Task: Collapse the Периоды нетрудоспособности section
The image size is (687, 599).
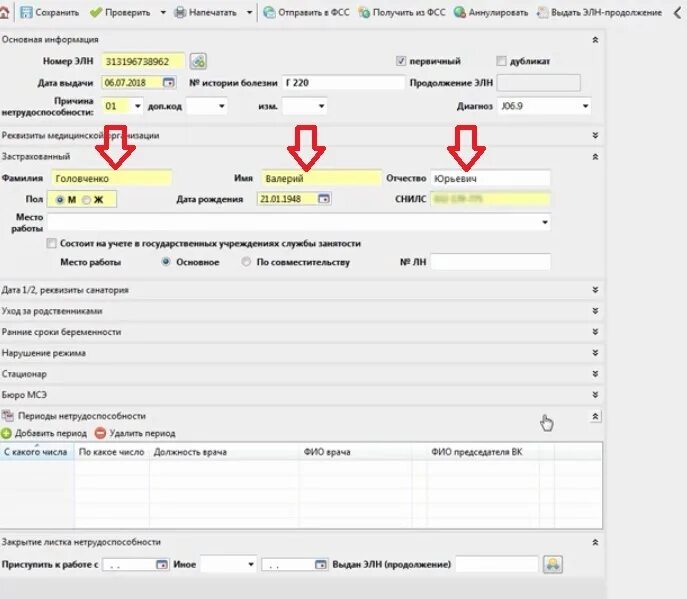Action: tap(595, 416)
